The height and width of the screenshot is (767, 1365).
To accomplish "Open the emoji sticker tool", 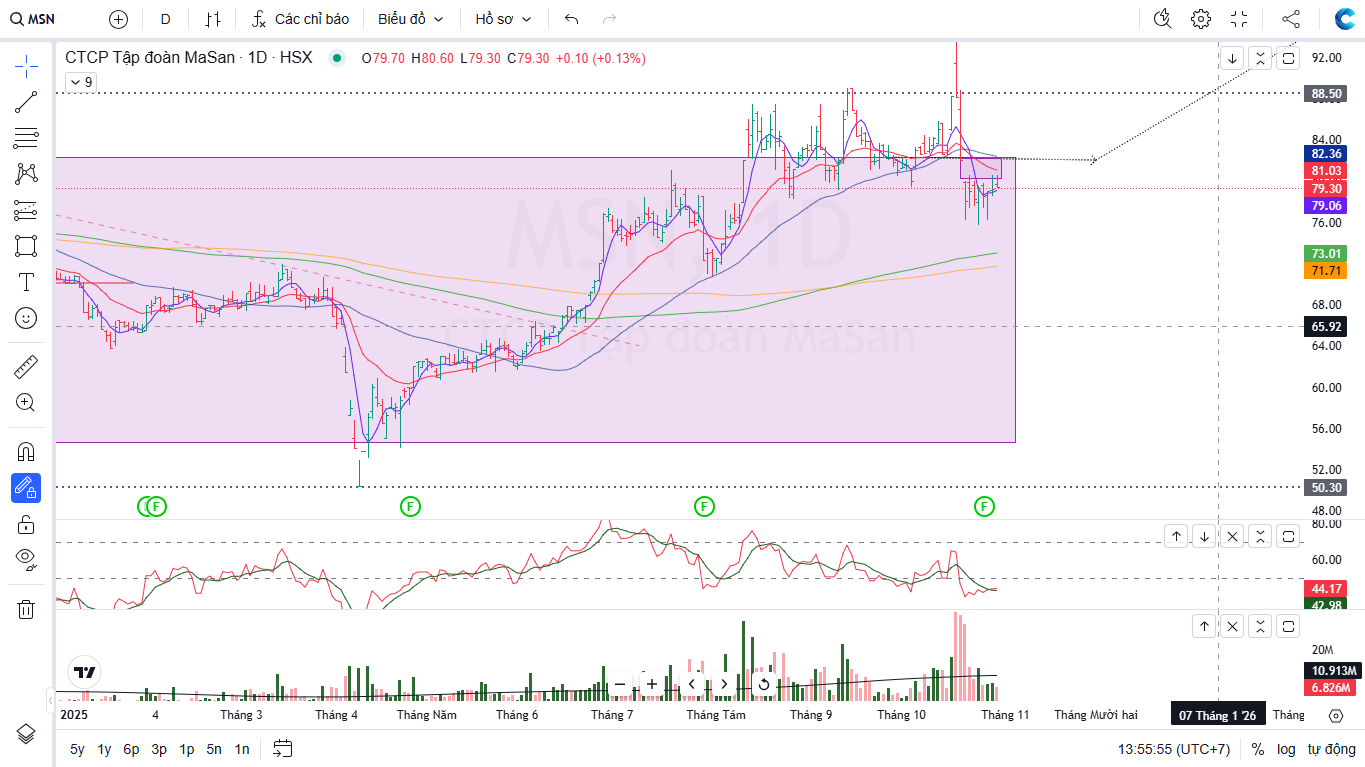I will point(26,318).
